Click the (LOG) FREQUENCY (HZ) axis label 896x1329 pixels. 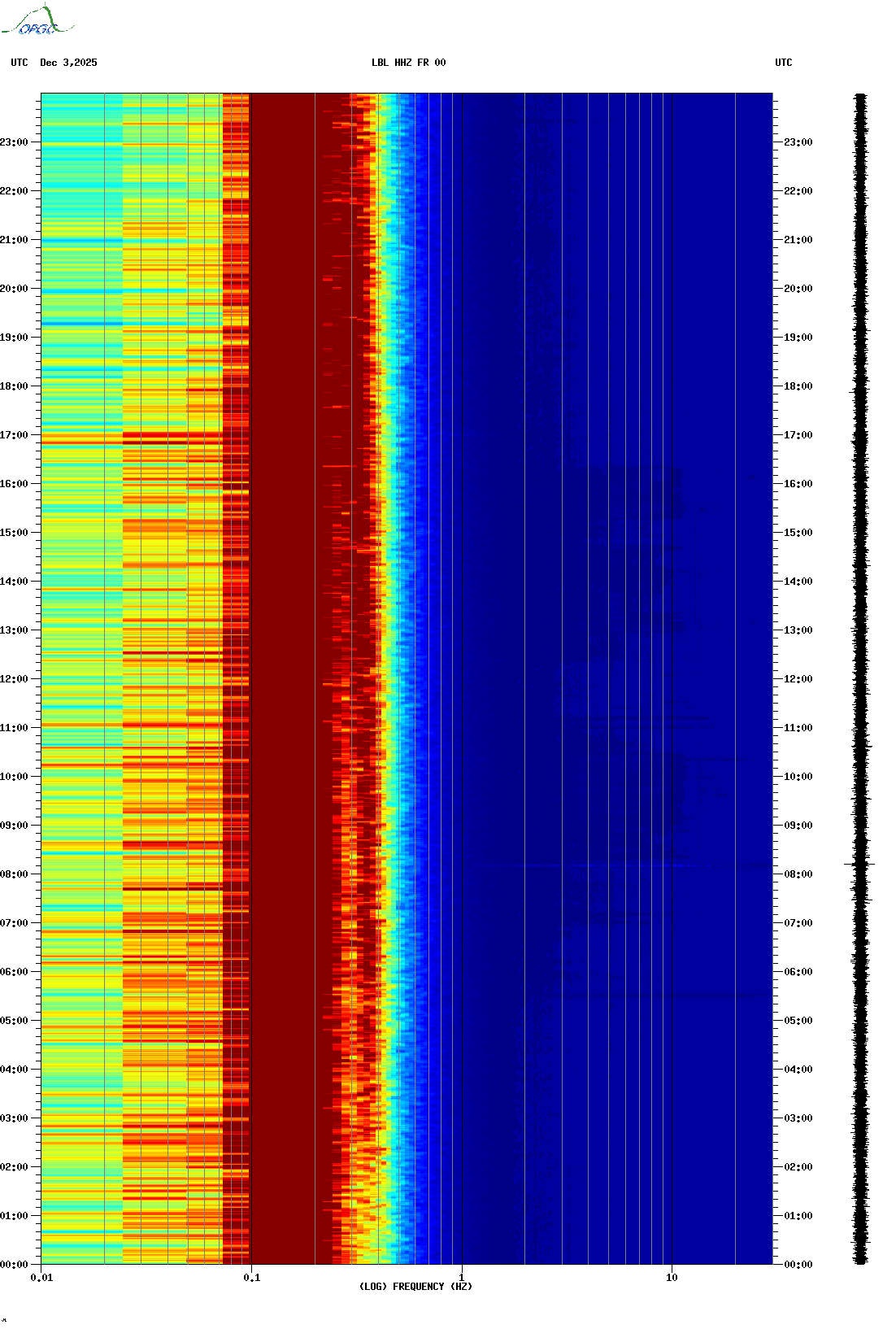point(415,1286)
